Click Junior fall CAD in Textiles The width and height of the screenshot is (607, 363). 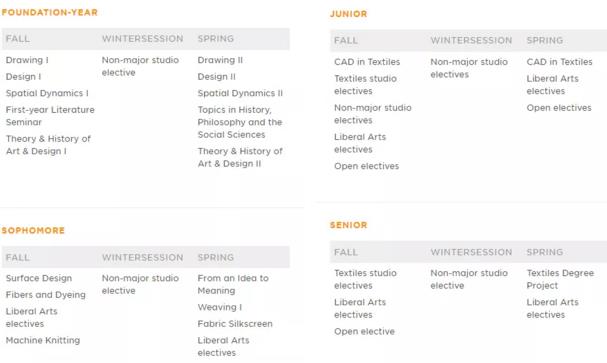[367, 62]
